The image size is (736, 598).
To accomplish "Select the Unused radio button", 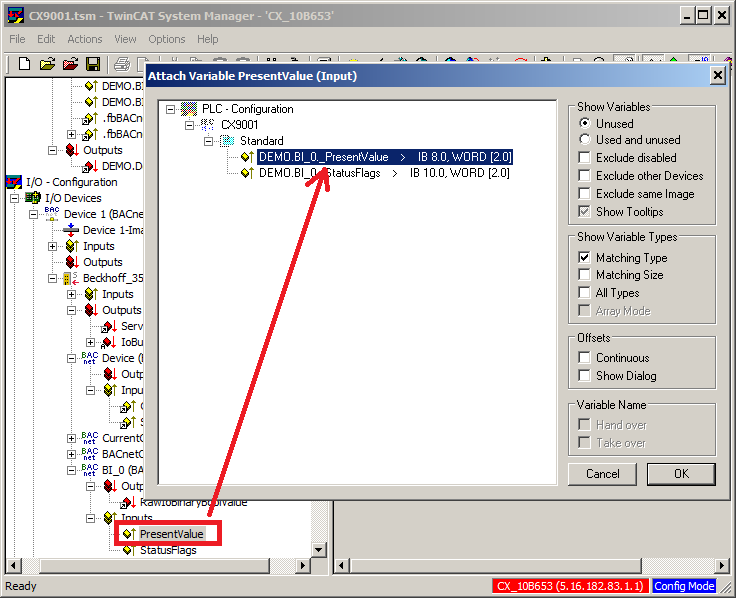I will click(x=584, y=123).
